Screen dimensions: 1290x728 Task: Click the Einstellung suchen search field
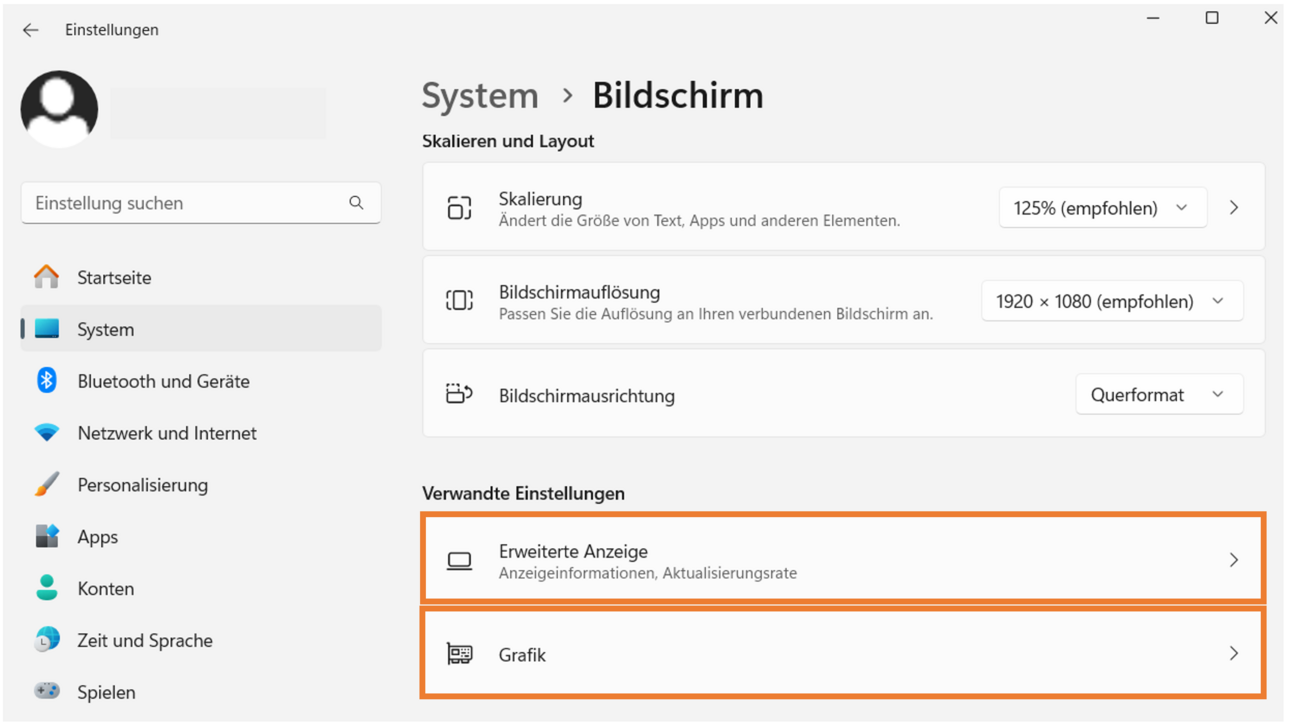coord(201,203)
